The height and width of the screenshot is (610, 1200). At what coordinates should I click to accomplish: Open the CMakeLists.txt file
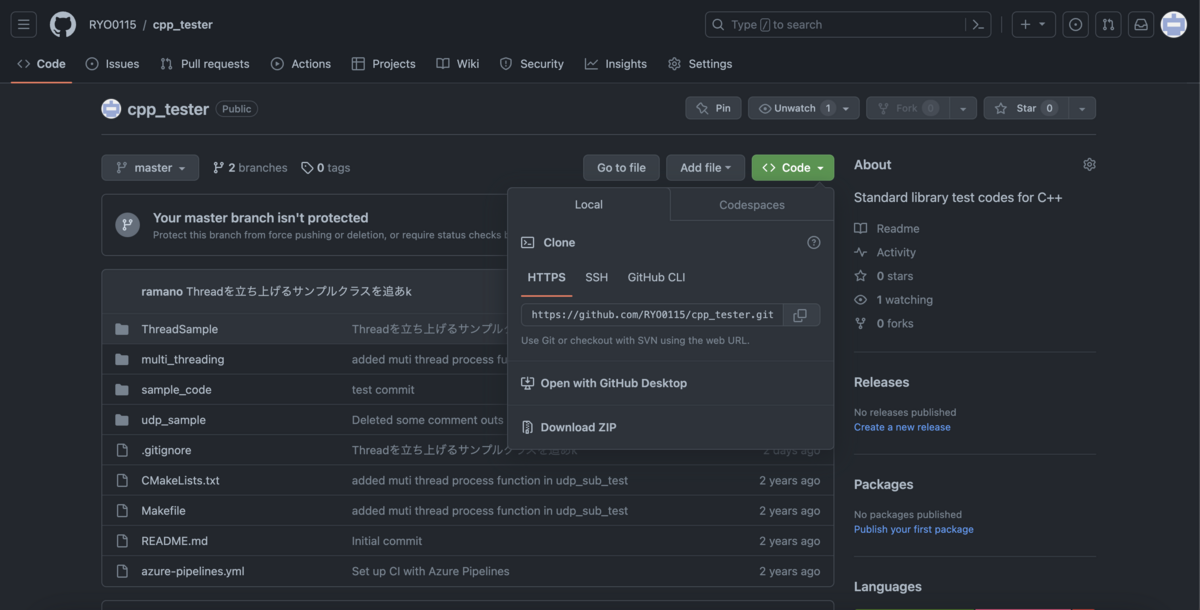181,480
